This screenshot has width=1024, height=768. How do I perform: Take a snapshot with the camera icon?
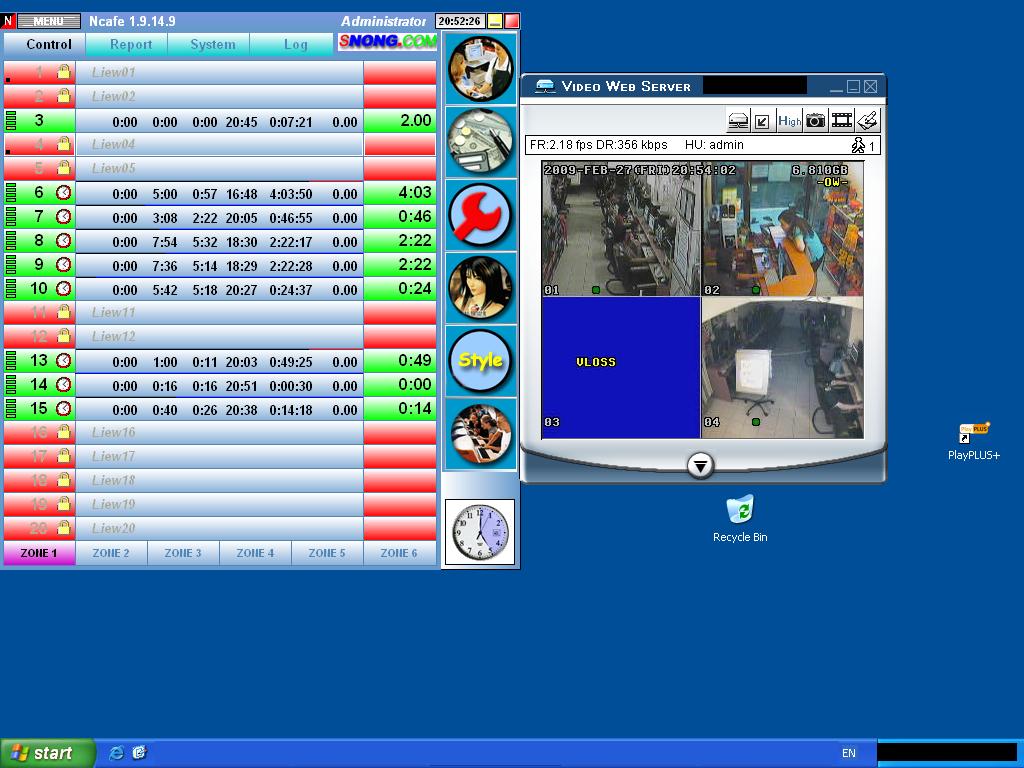[815, 121]
